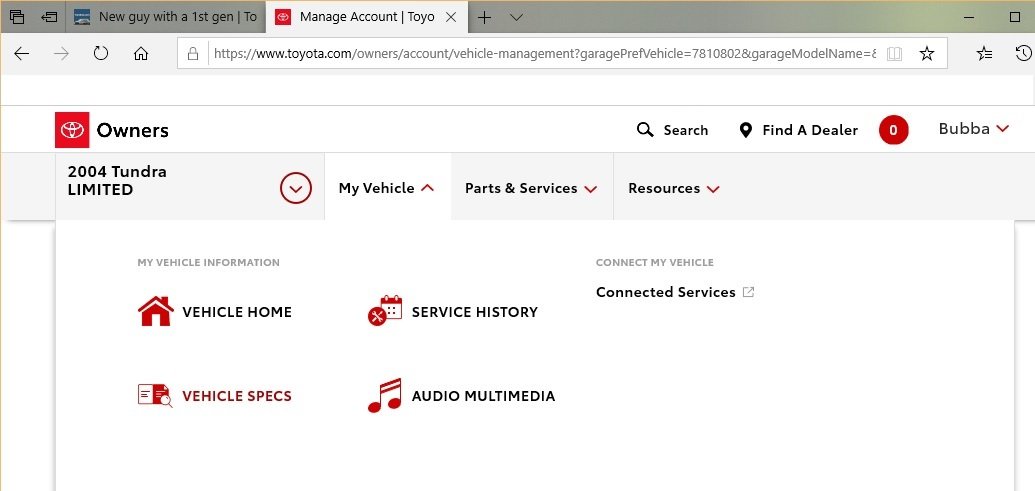Click the Vehicle Home house icon

click(156, 311)
